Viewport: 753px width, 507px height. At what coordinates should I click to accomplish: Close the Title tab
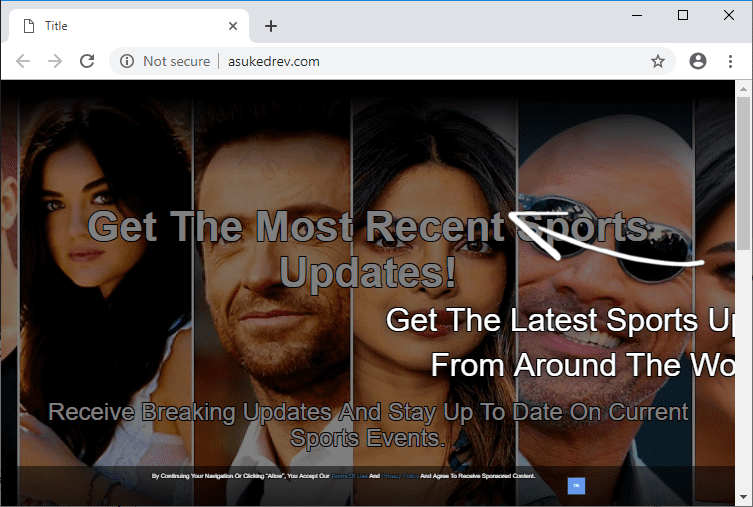coord(234,26)
